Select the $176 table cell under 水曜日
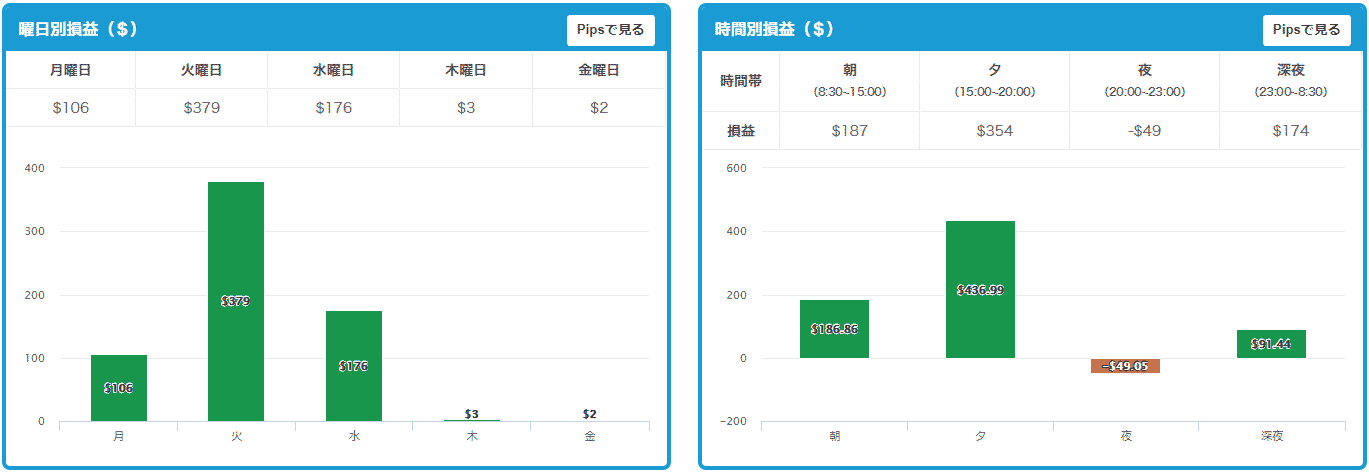 [x=333, y=108]
